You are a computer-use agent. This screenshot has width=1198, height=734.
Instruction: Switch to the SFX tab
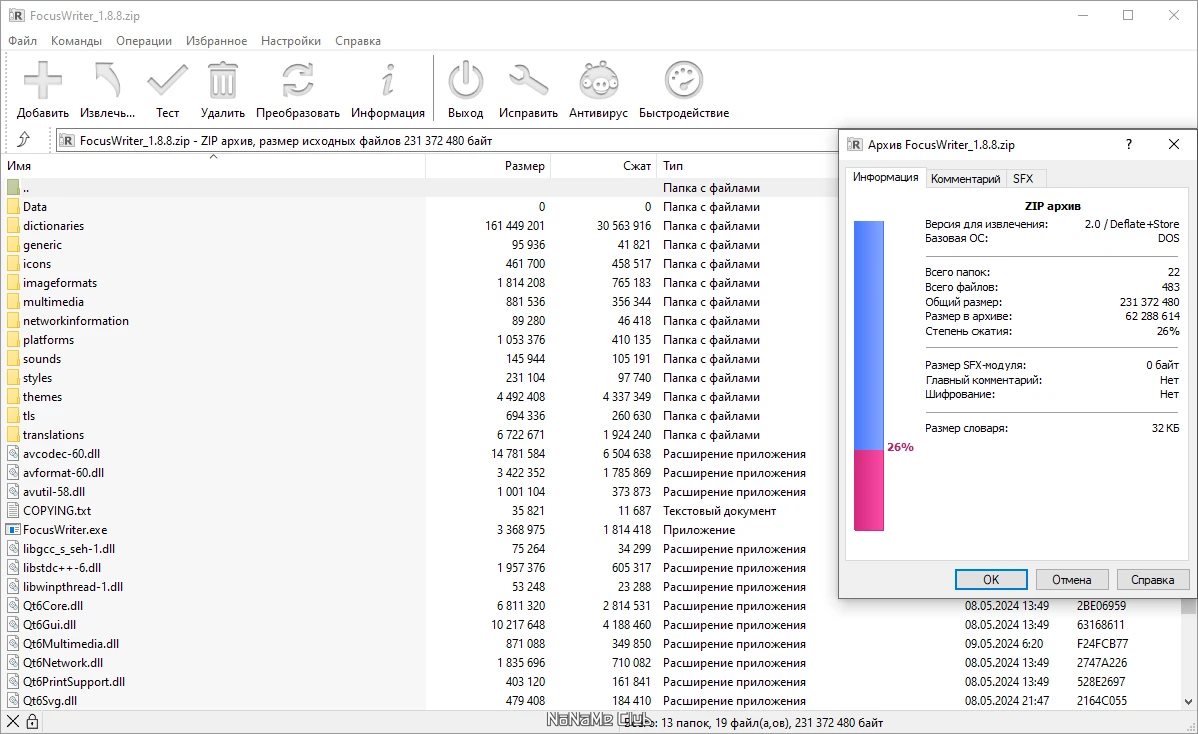click(1023, 179)
